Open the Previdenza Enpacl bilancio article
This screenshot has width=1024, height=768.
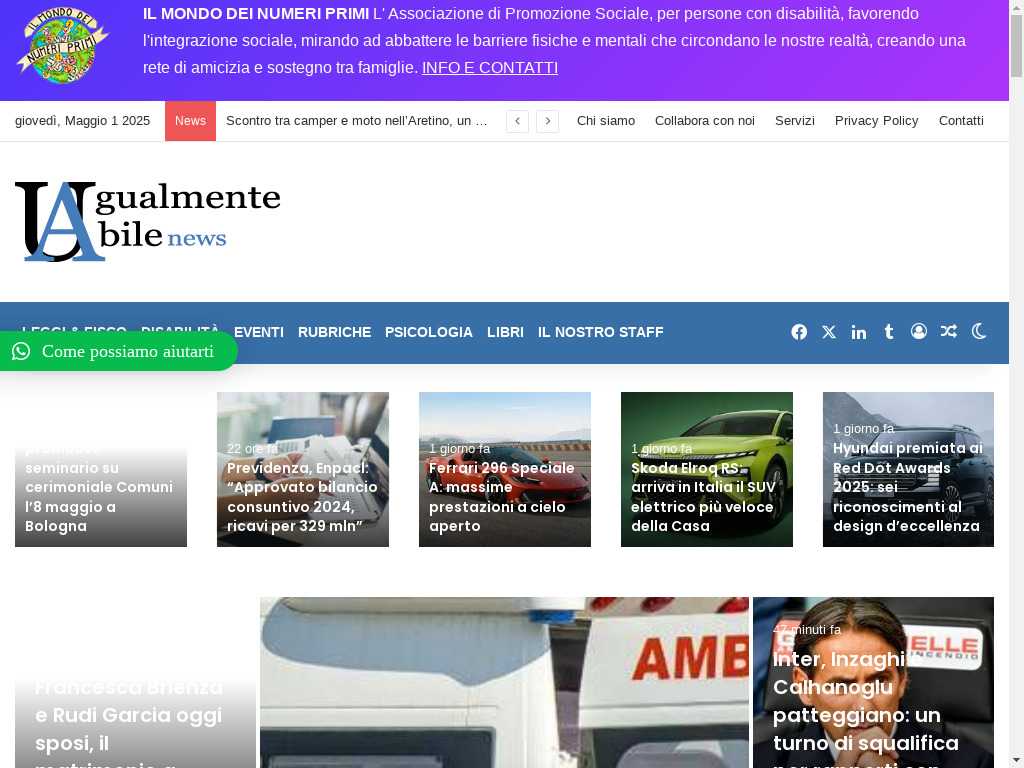coord(302,497)
